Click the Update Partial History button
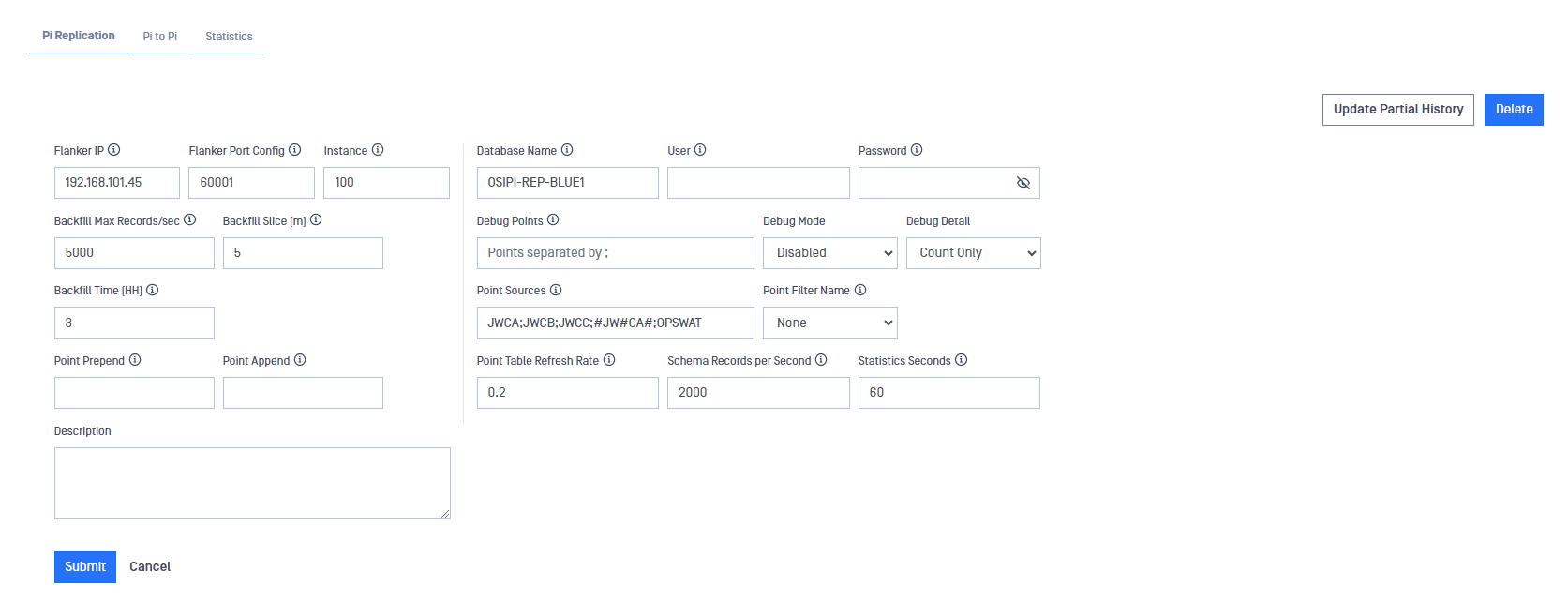 (1398, 110)
